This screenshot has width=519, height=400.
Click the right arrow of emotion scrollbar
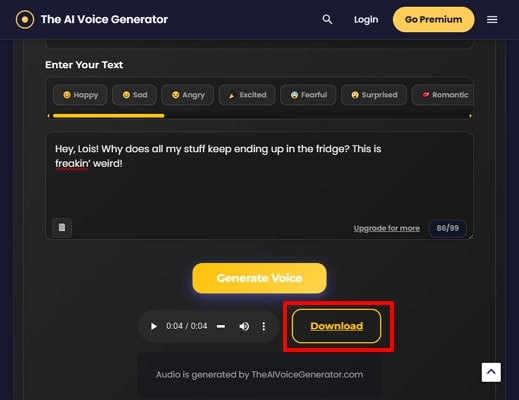click(470, 116)
